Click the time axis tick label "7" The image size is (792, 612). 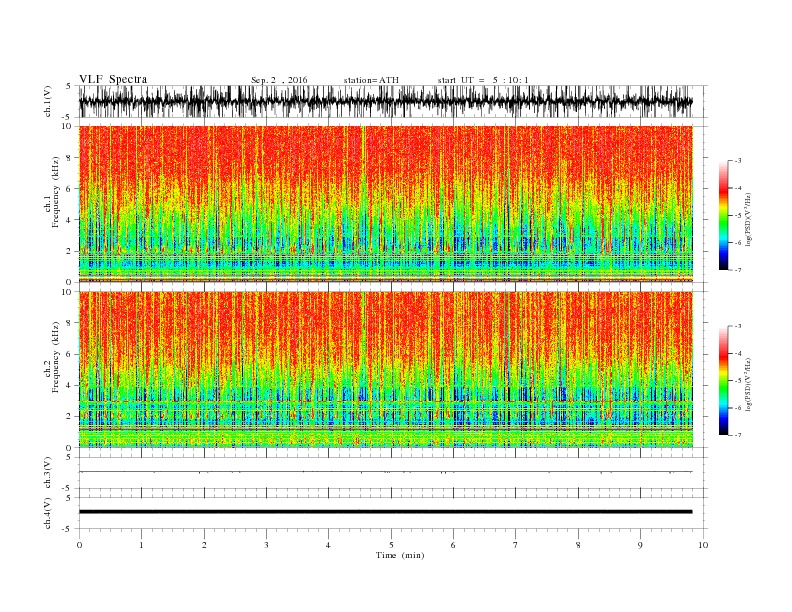[x=516, y=545]
